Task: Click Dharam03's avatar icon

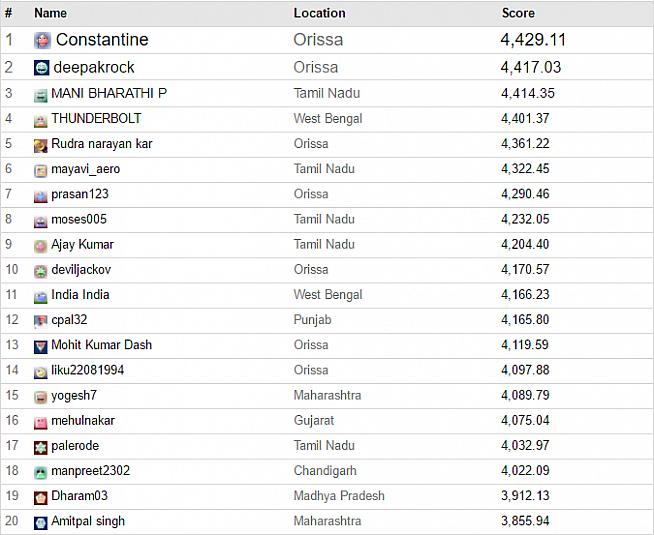Action: point(41,497)
